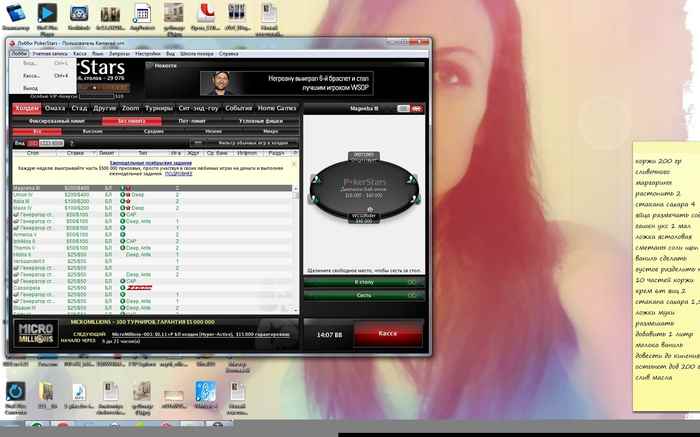The width and height of the screenshot is (700, 437).
Task: Click the Сесть green button
Action: pos(364,295)
